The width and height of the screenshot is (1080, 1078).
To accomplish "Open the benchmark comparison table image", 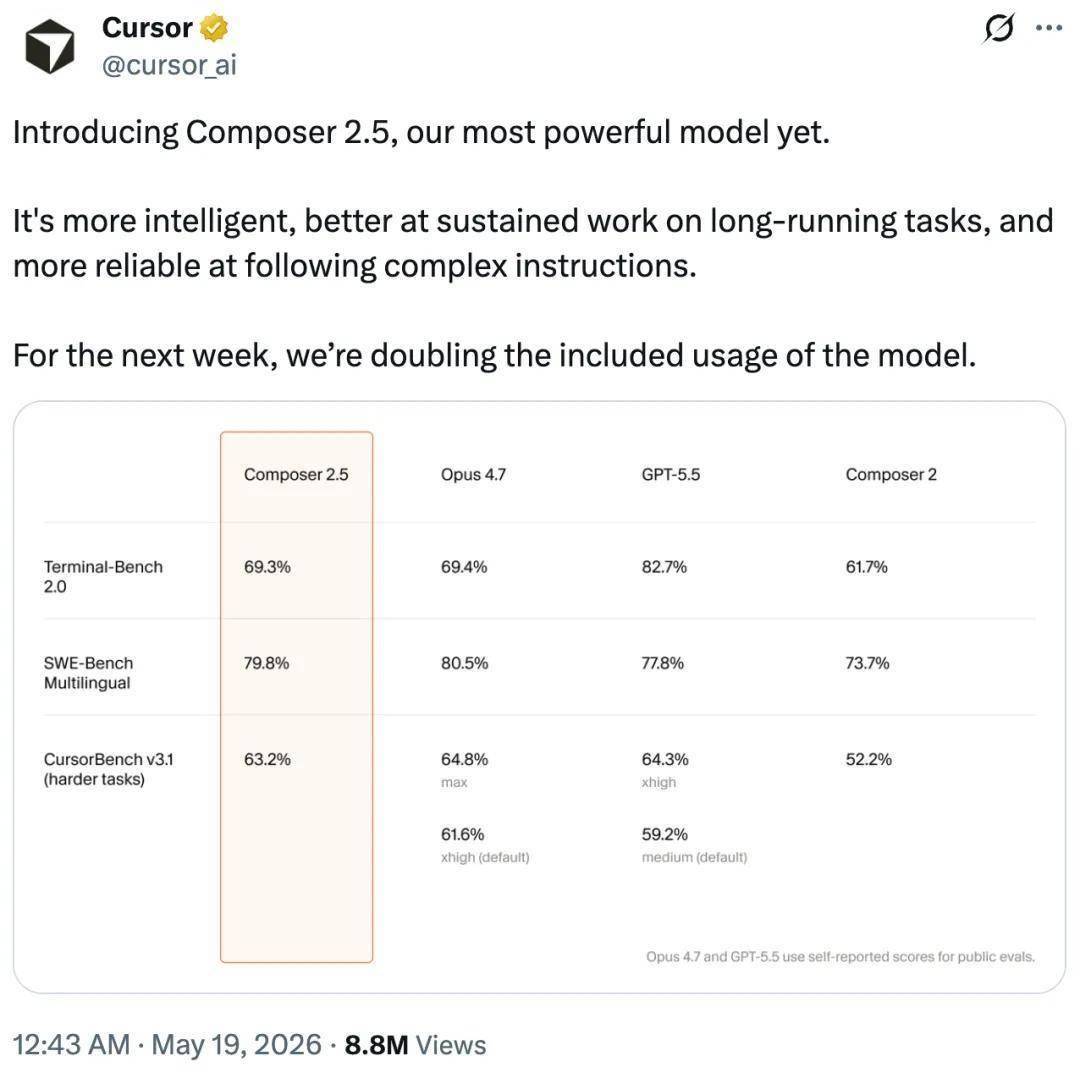I will click(x=539, y=696).
